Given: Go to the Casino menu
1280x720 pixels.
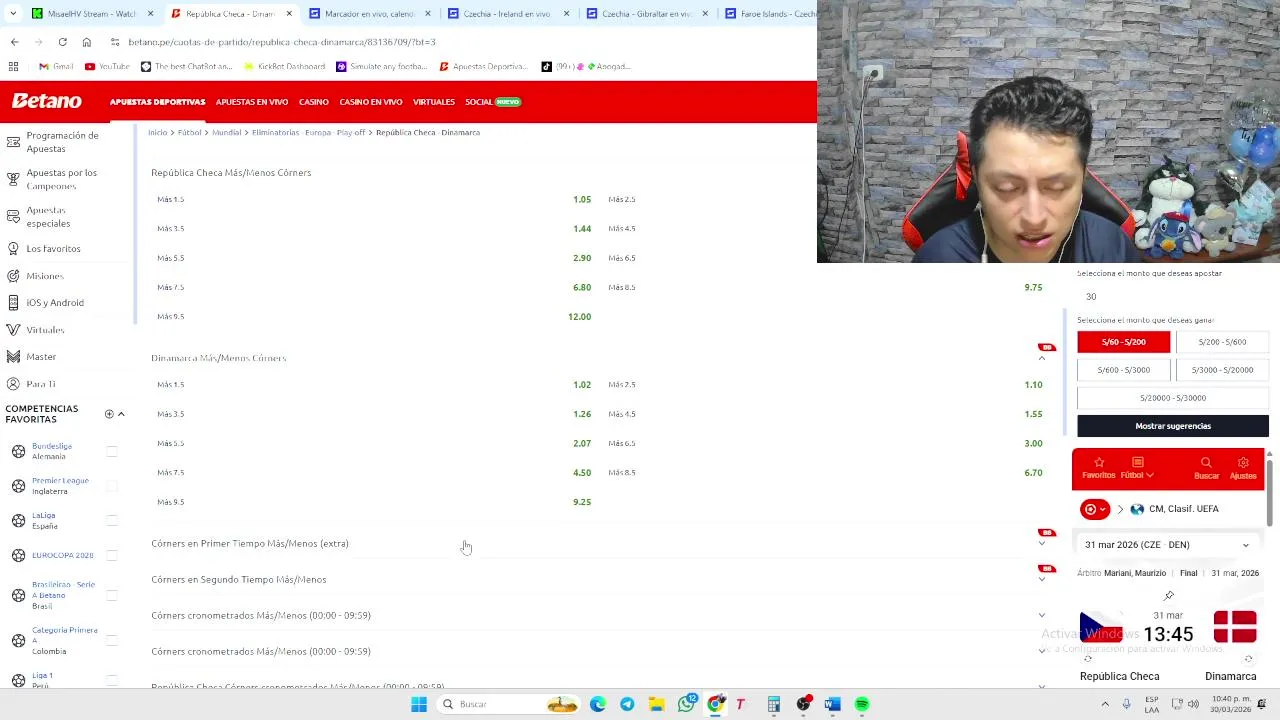Looking at the screenshot, I should (313, 102).
